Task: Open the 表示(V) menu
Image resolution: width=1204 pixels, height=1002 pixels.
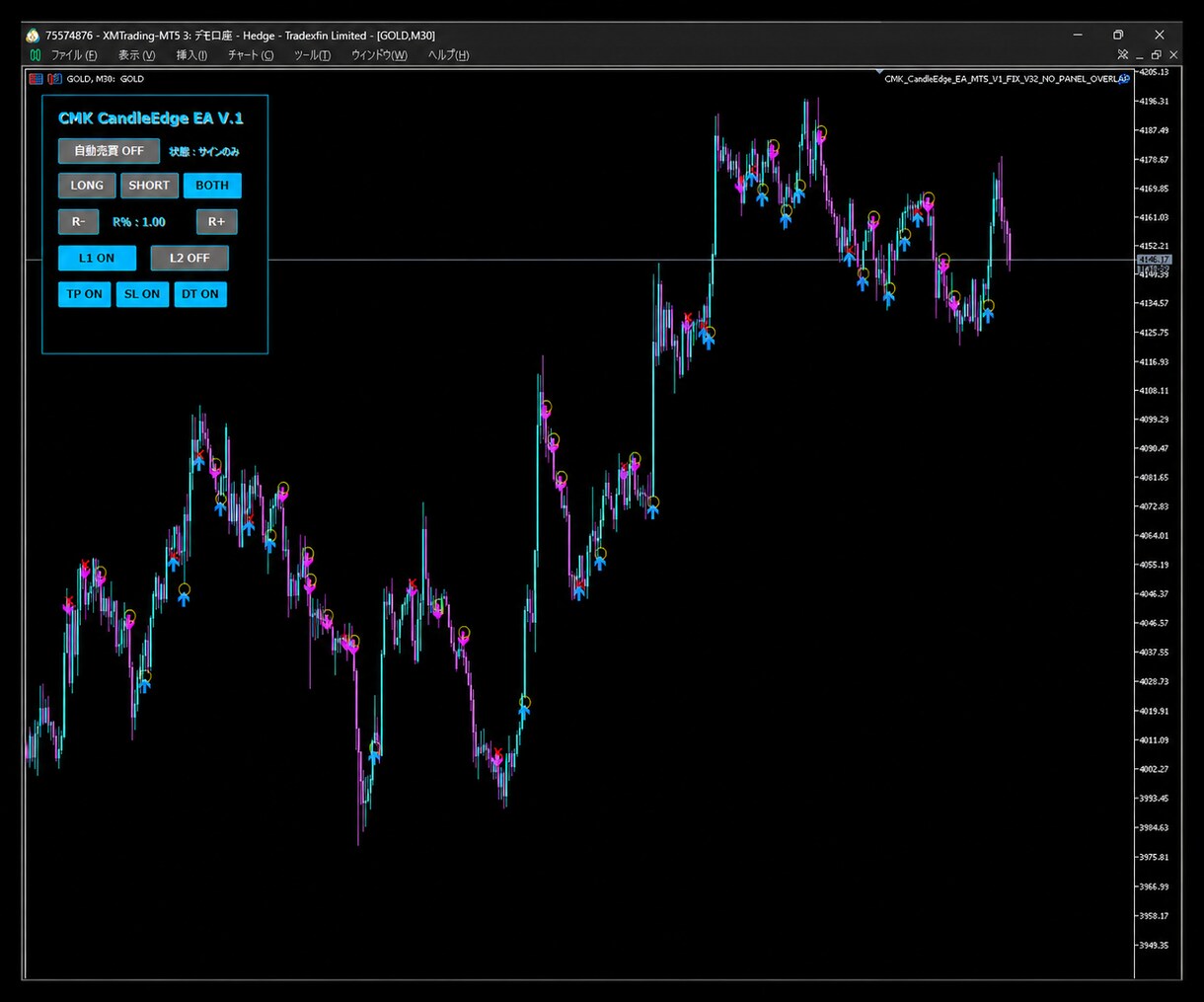Action: tap(137, 55)
